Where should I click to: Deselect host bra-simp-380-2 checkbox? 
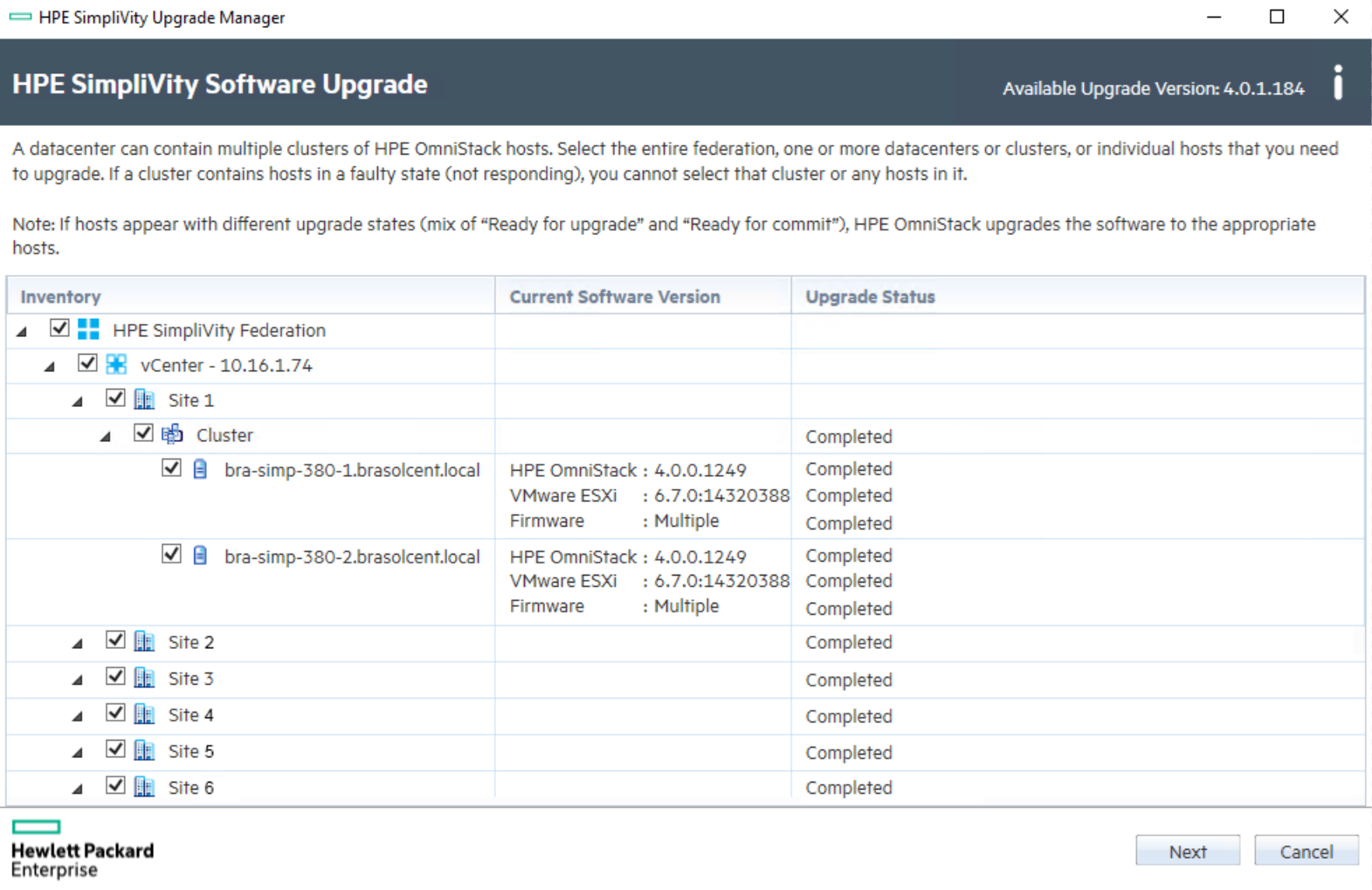click(171, 555)
